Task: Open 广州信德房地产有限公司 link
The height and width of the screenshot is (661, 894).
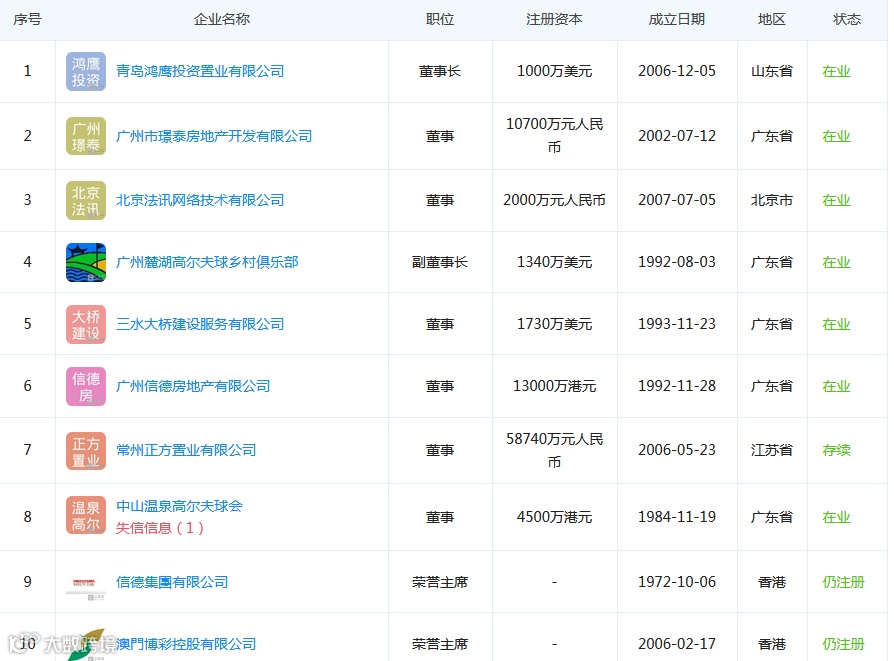Action: pyautogui.click(x=193, y=386)
